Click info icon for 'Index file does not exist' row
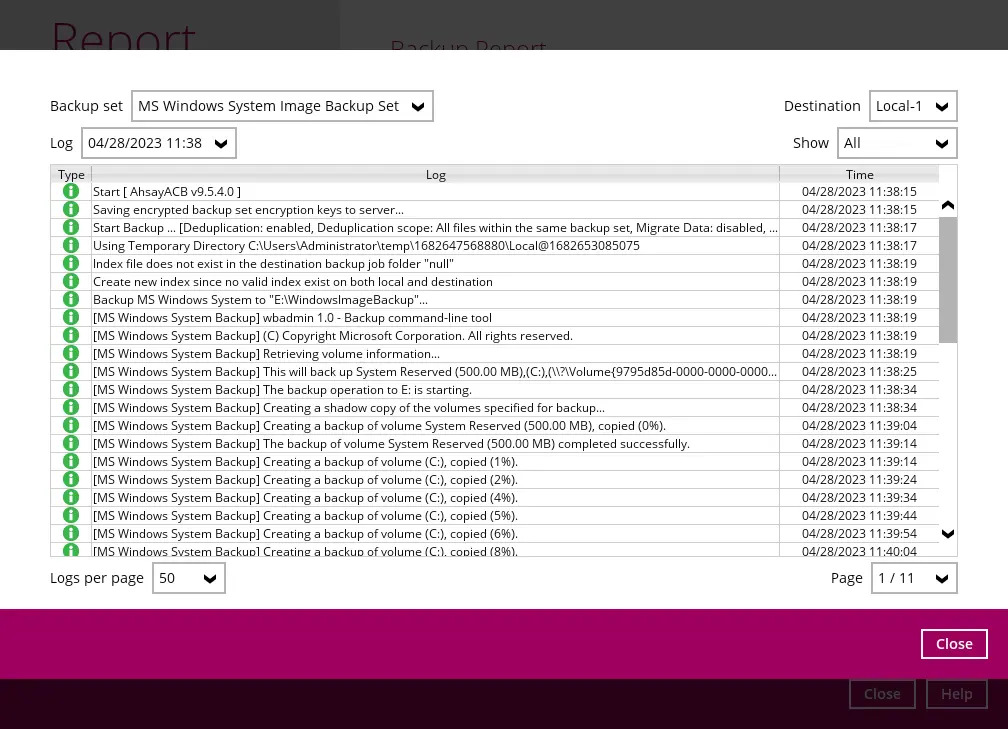This screenshot has height=729, width=1008. (x=71, y=263)
